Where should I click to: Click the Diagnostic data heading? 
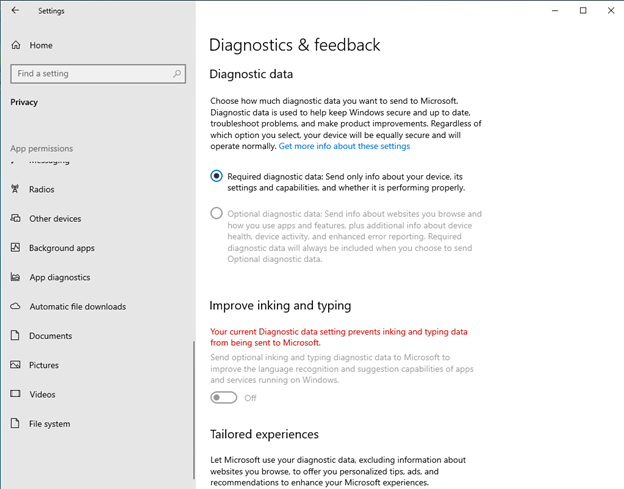(x=251, y=74)
